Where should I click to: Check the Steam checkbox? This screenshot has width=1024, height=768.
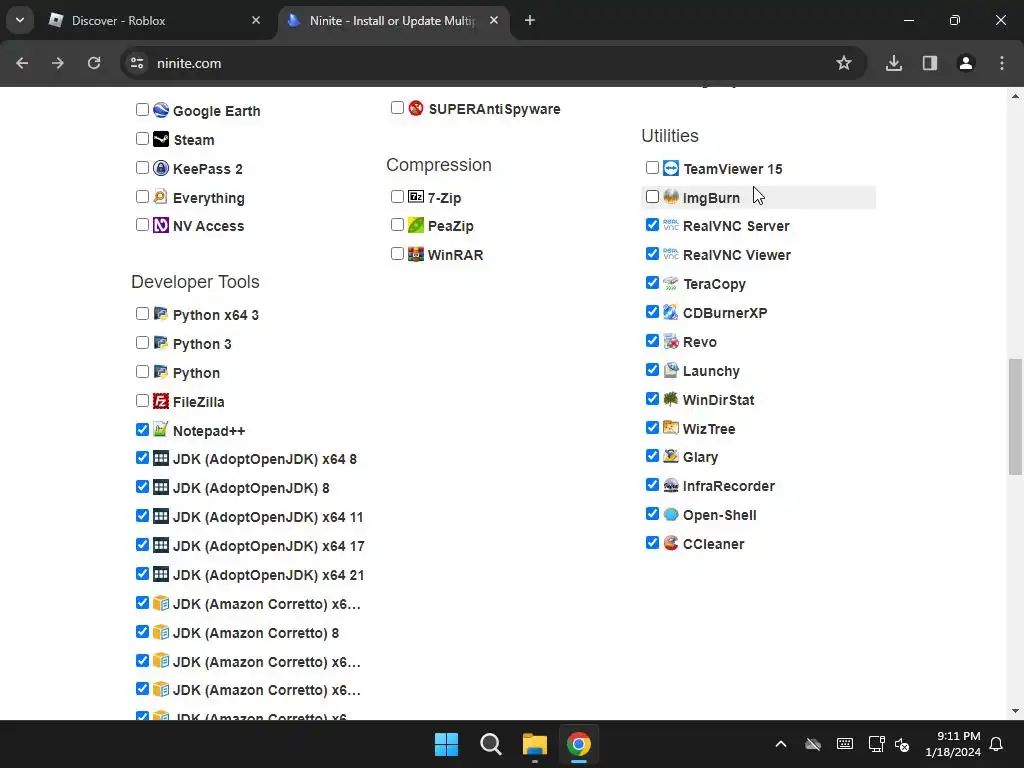pyautogui.click(x=142, y=138)
